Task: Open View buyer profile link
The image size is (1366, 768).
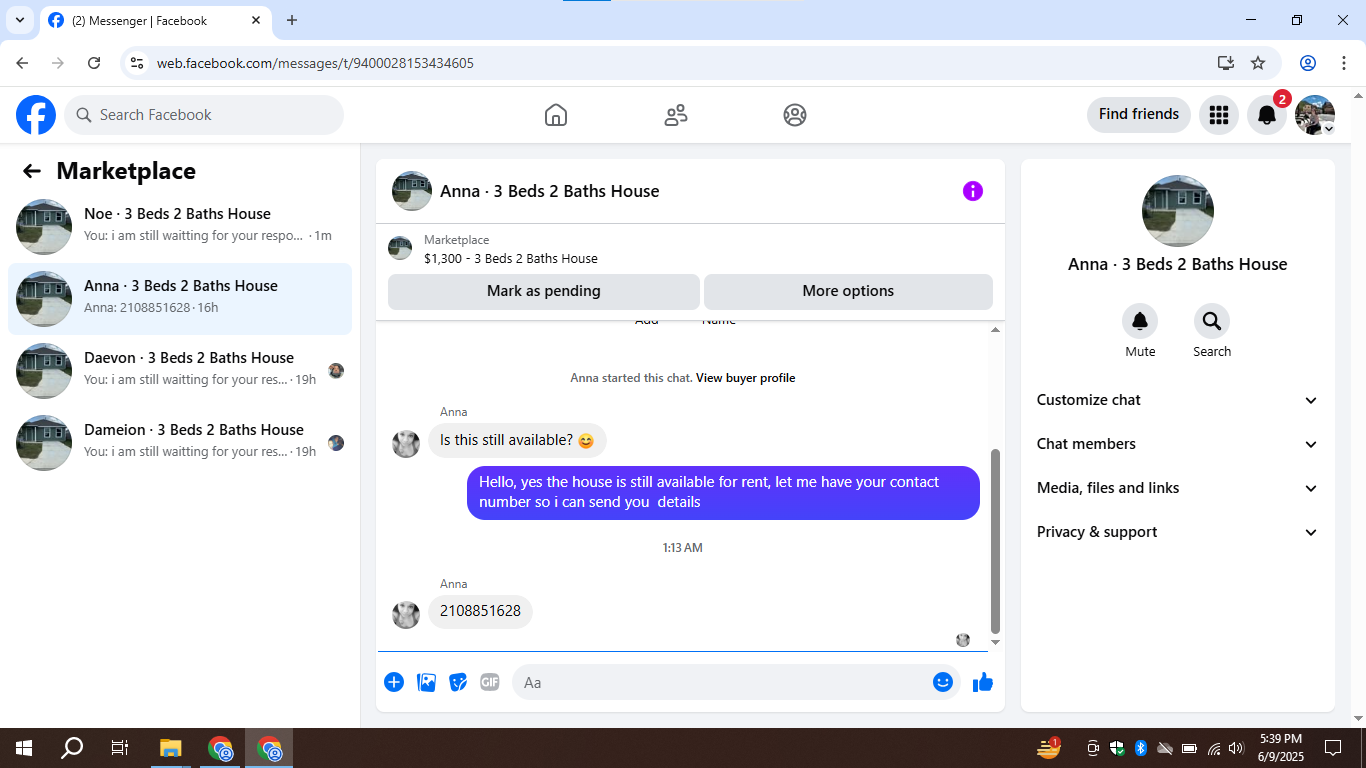Action: [x=746, y=378]
